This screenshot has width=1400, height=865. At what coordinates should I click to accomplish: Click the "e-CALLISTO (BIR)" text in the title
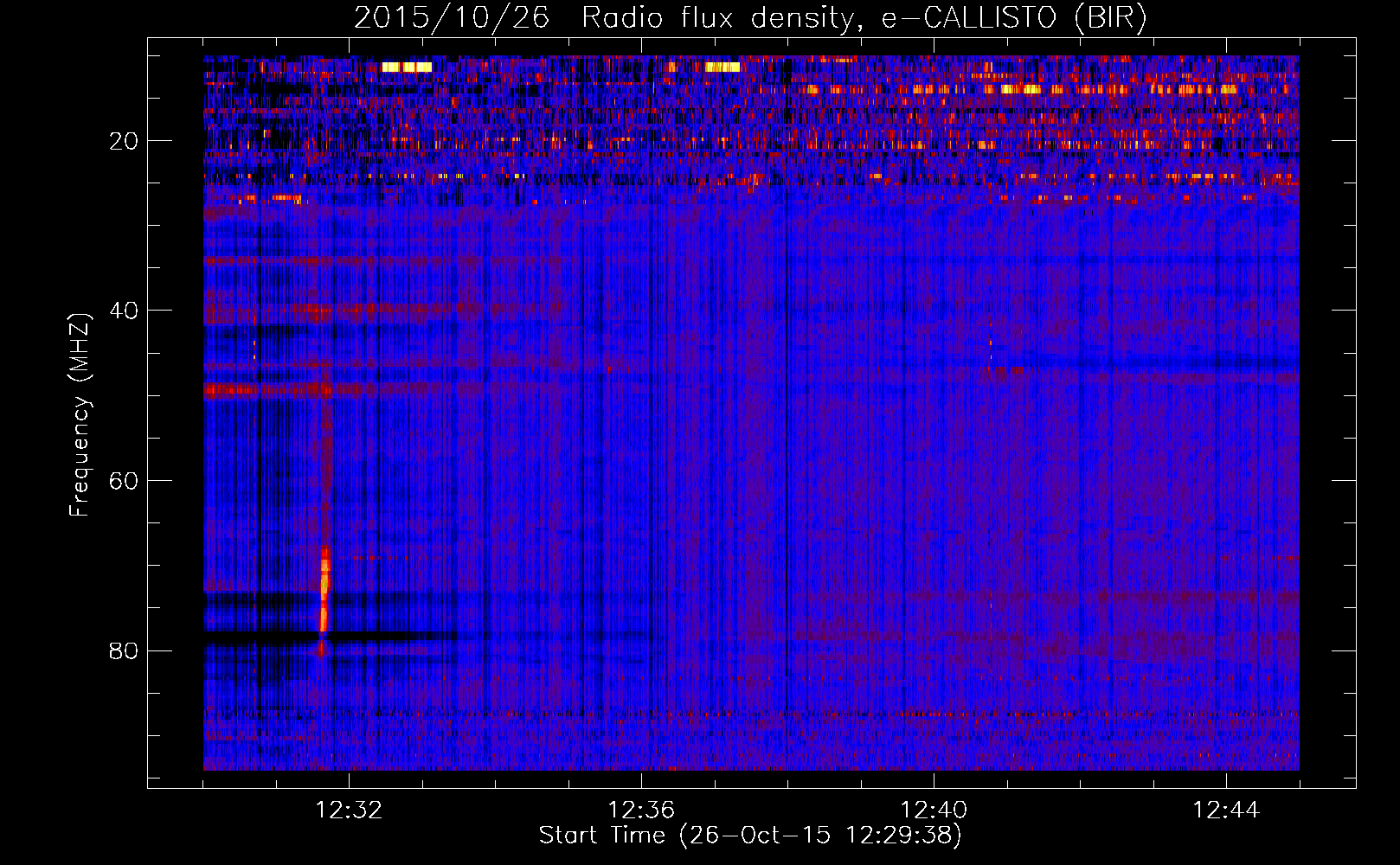(x=1014, y=18)
